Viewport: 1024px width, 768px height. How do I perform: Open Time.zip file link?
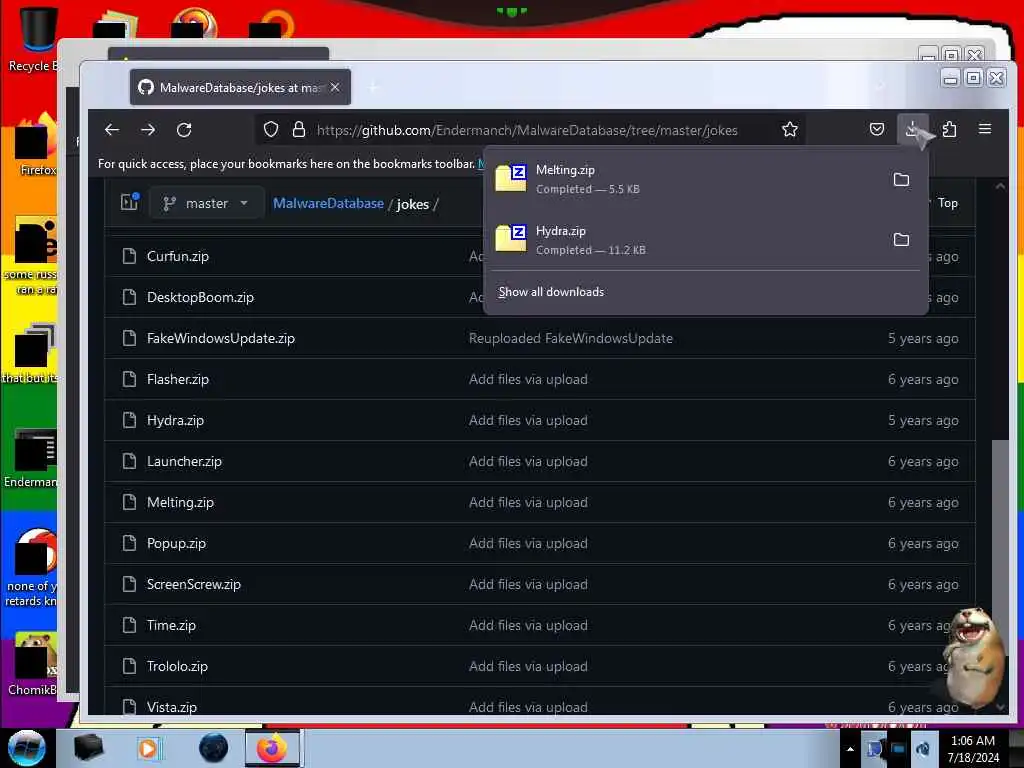tap(171, 625)
